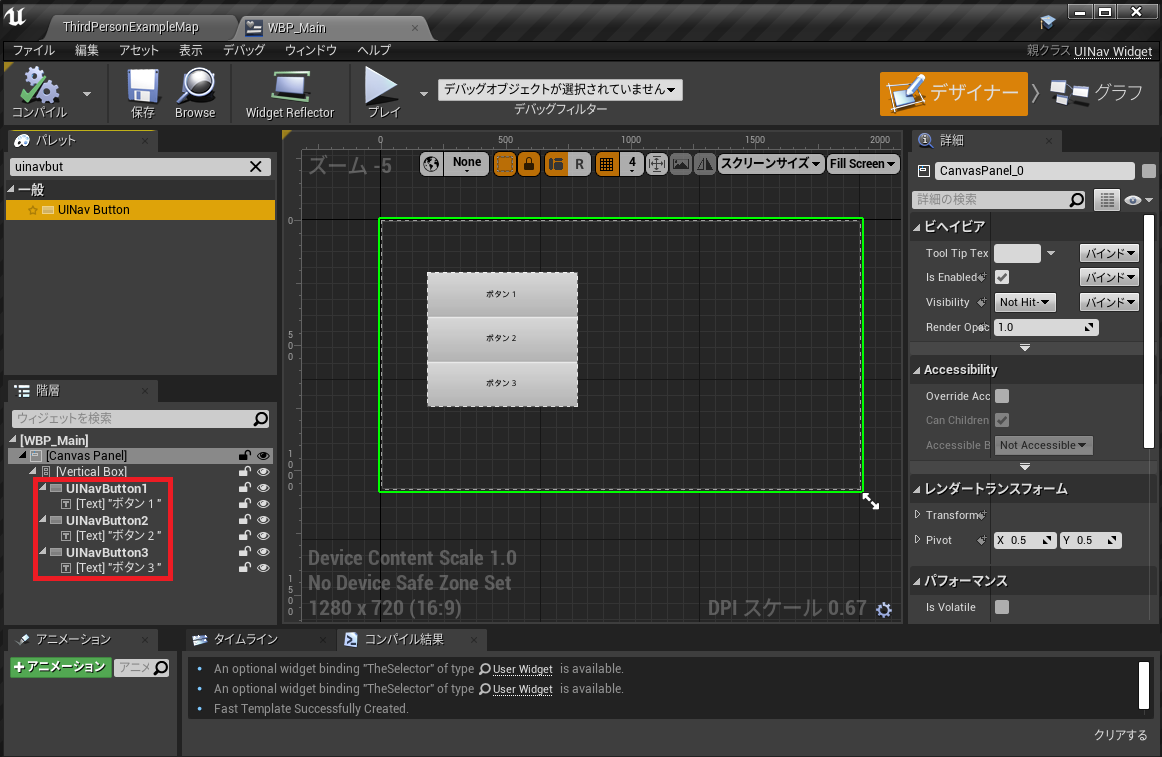Viewport: 1162px width, 757px height.
Task: Expand the Transform property row
Action: (917, 515)
